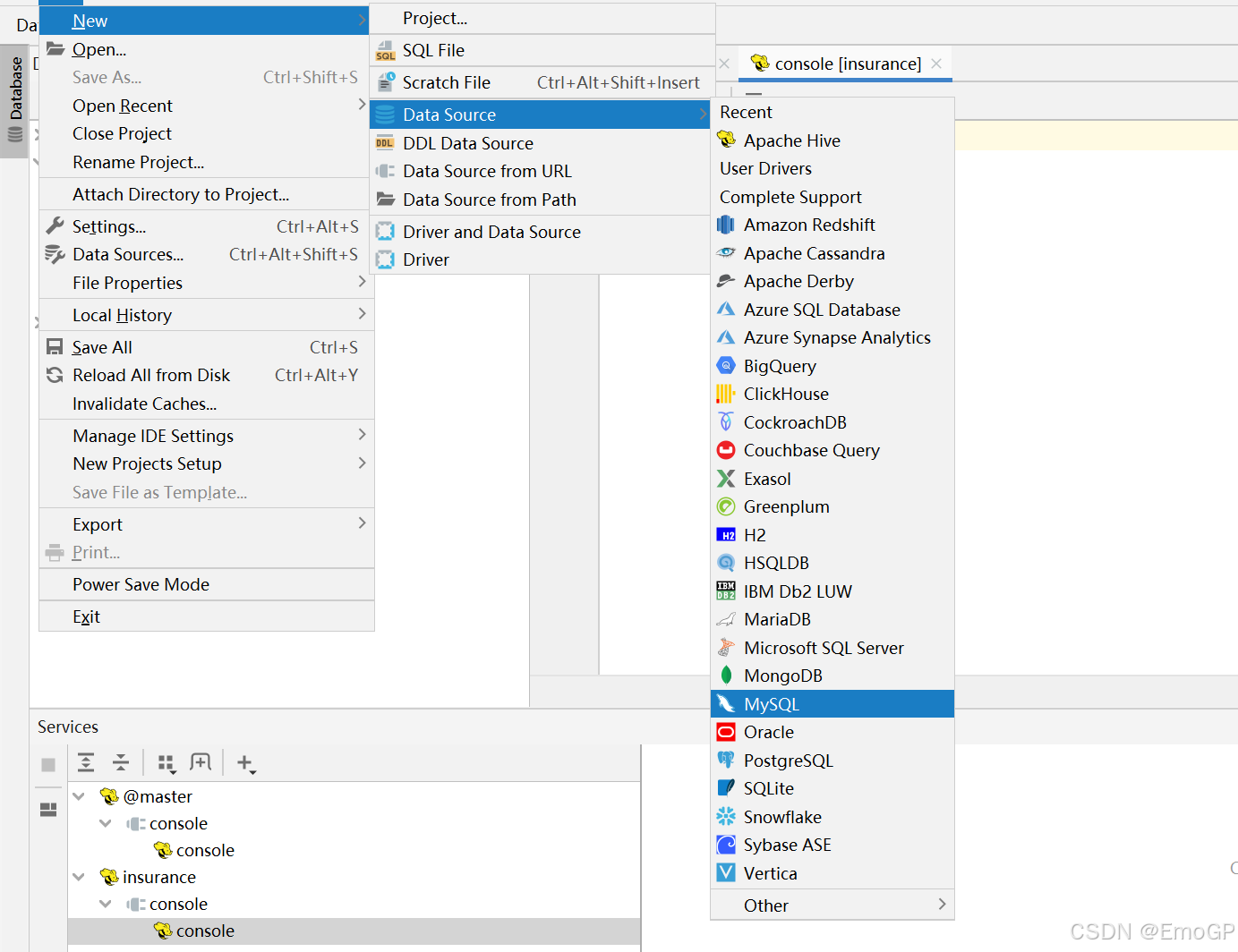Click Expand All icon in Services toolbar

(x=86, y=762)
